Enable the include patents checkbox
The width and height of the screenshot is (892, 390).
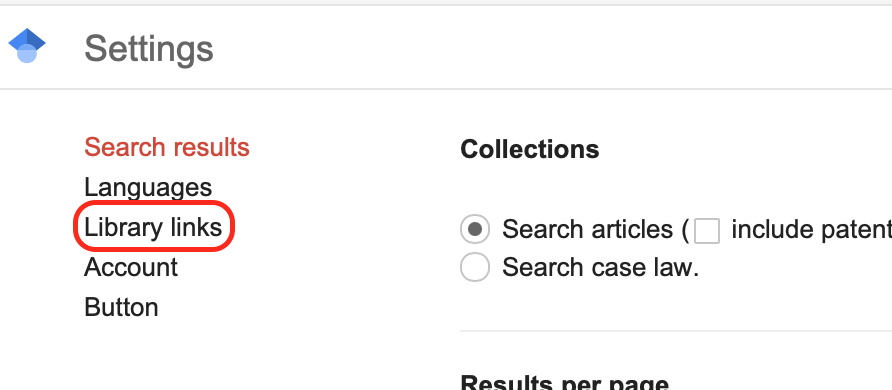[707, 231]
